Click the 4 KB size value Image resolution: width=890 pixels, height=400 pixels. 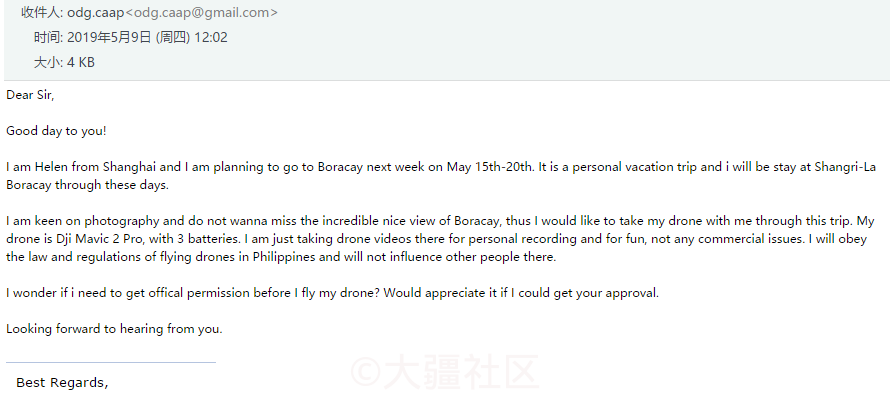(81, 62)
